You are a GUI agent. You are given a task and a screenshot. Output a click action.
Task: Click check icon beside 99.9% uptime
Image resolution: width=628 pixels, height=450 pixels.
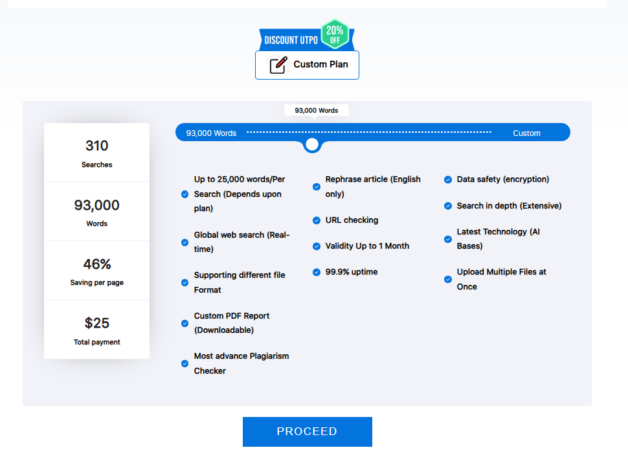[316, 272]
